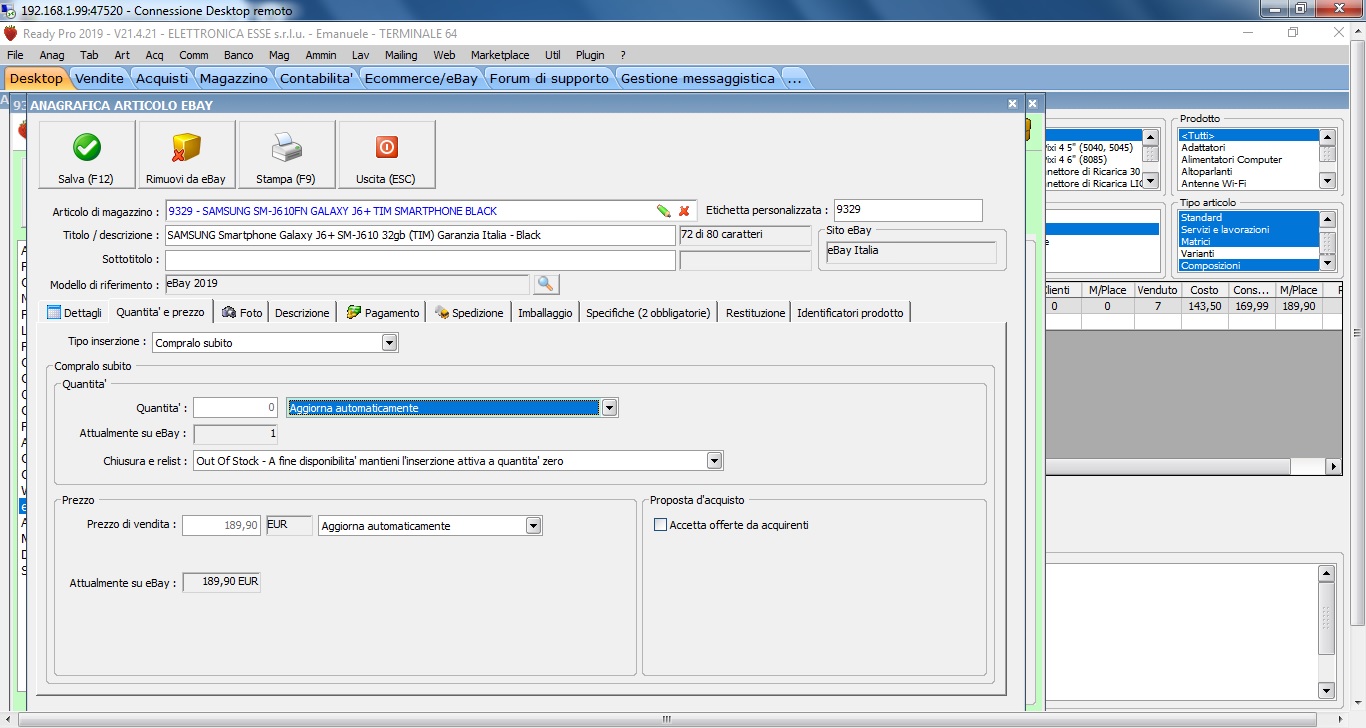Open the Dettagli tab in the dialog
This screenshot has height=728, width=1366.
(x=74, y=312)
